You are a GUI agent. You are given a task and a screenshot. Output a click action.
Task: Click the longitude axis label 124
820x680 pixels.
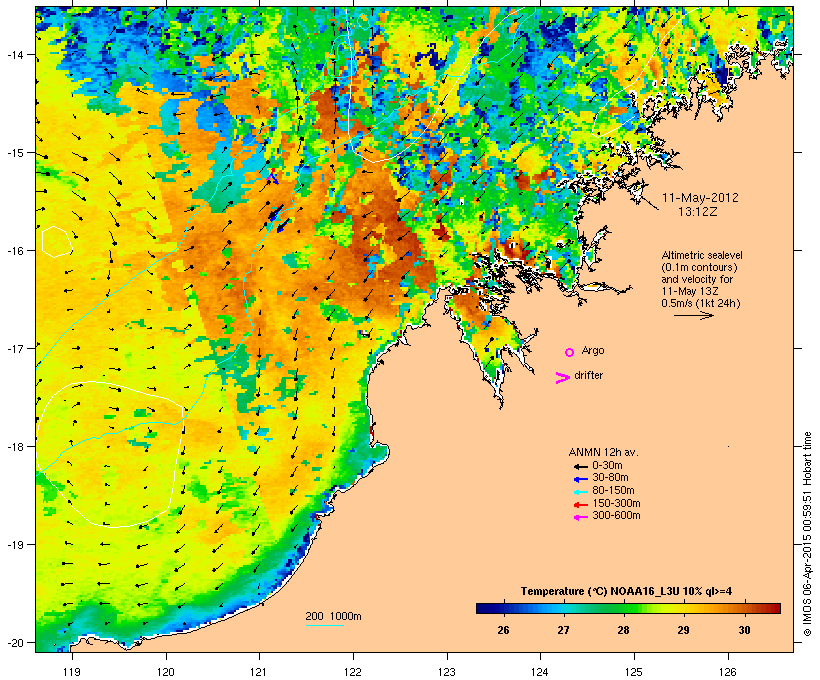[x=540, y=672]
